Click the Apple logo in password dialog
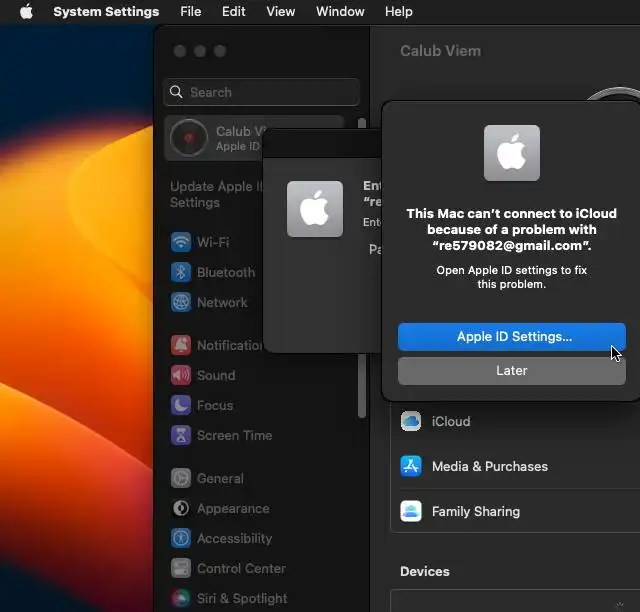 [315, 209]
